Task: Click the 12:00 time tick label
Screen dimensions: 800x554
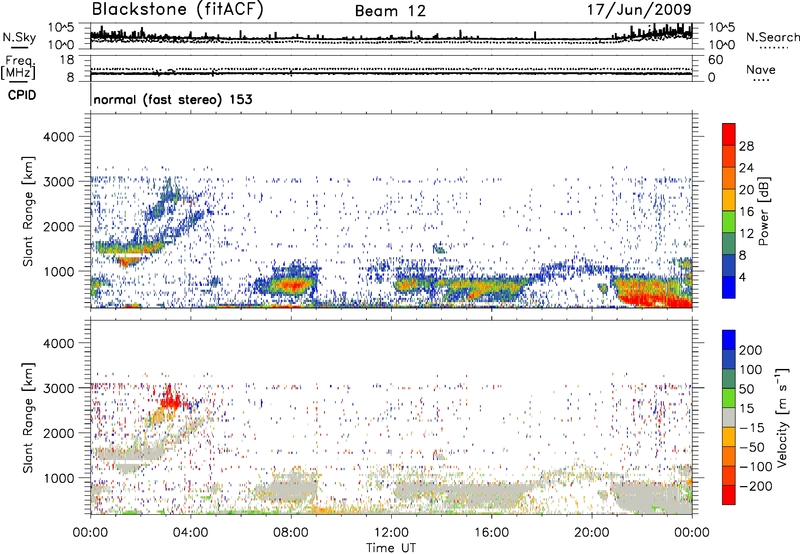Action: click(x=391, y=533)
